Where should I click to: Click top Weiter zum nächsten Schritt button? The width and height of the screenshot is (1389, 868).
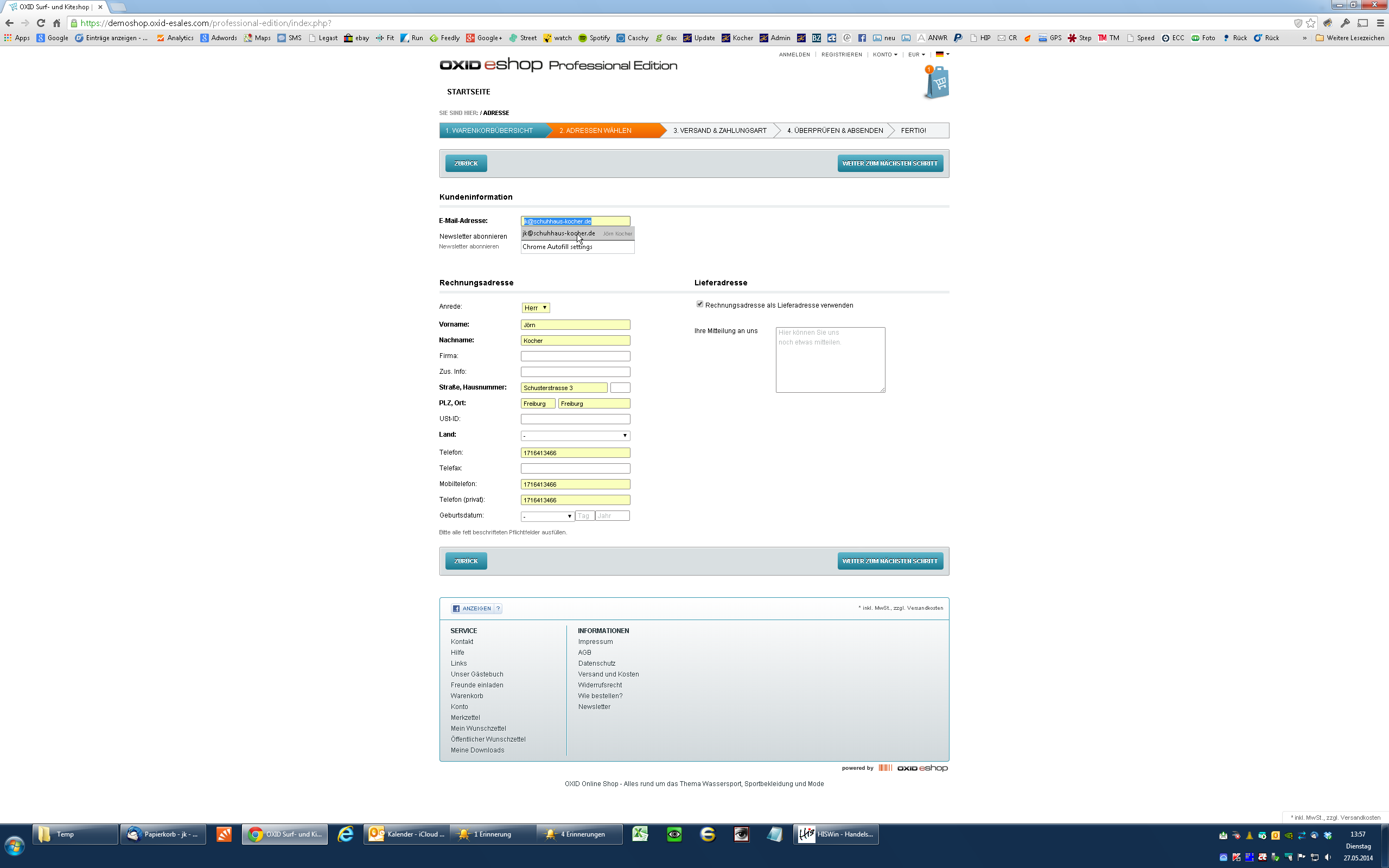[890, 164]
